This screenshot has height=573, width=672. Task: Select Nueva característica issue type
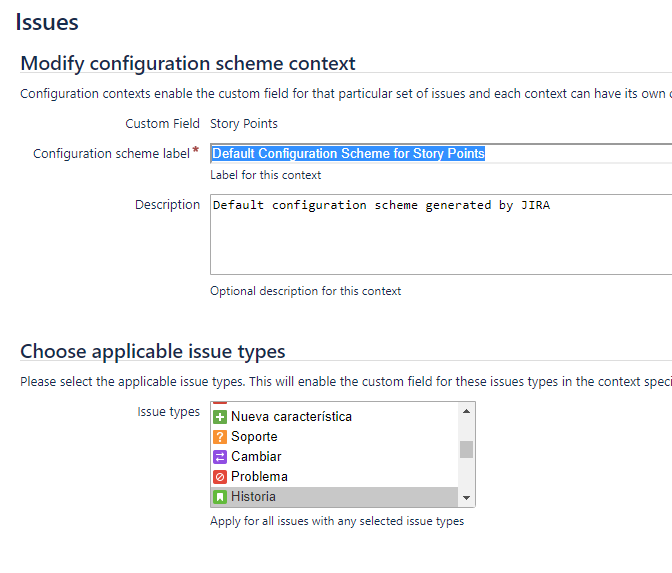tap(335, 417)
